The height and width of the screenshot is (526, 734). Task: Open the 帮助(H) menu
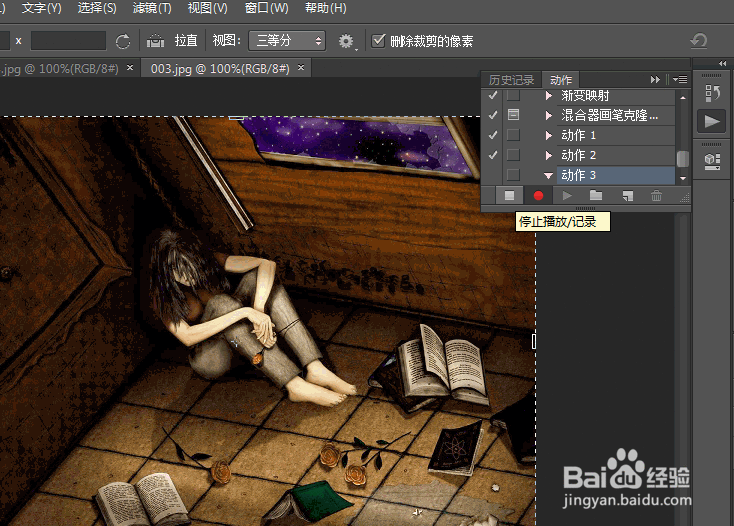326,8
